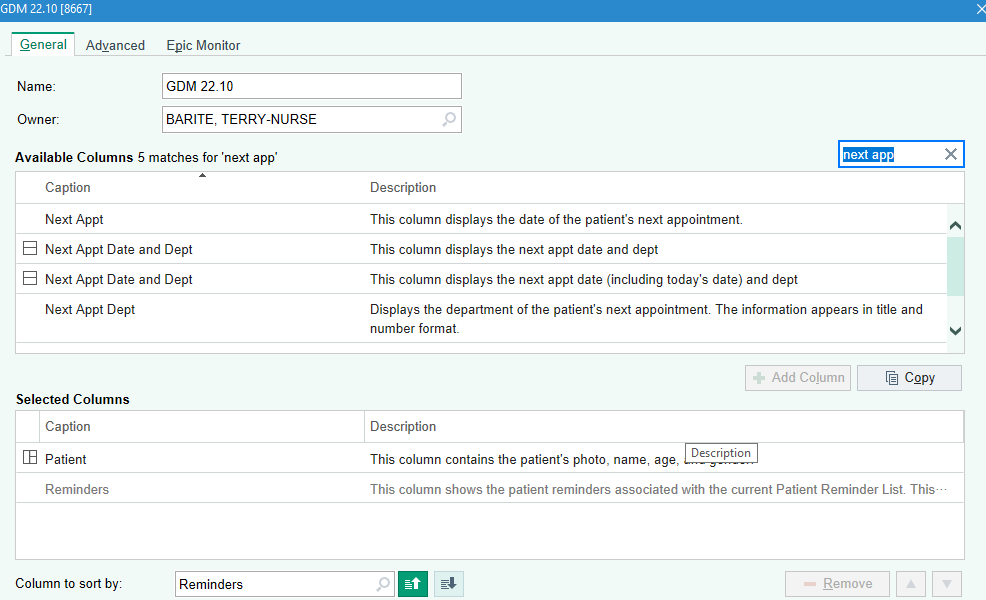This screenshot has height=600, width=986.
Task: Click the Reminders description text
Action: [658, 489]
